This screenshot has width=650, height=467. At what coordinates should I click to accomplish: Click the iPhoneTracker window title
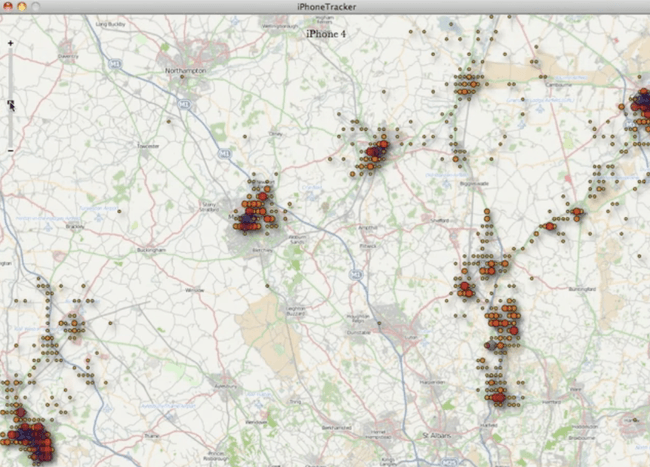(x=327, y=7)
